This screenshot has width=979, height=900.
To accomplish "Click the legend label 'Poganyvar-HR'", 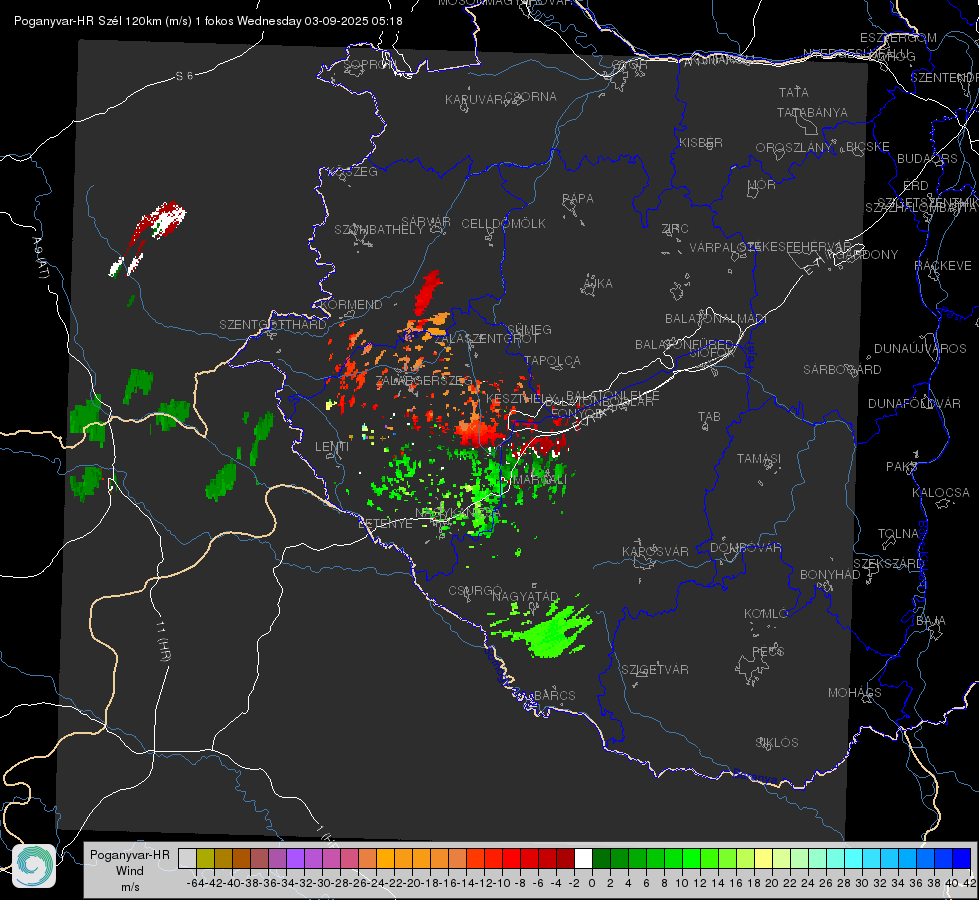I will [x=129, y=854].
